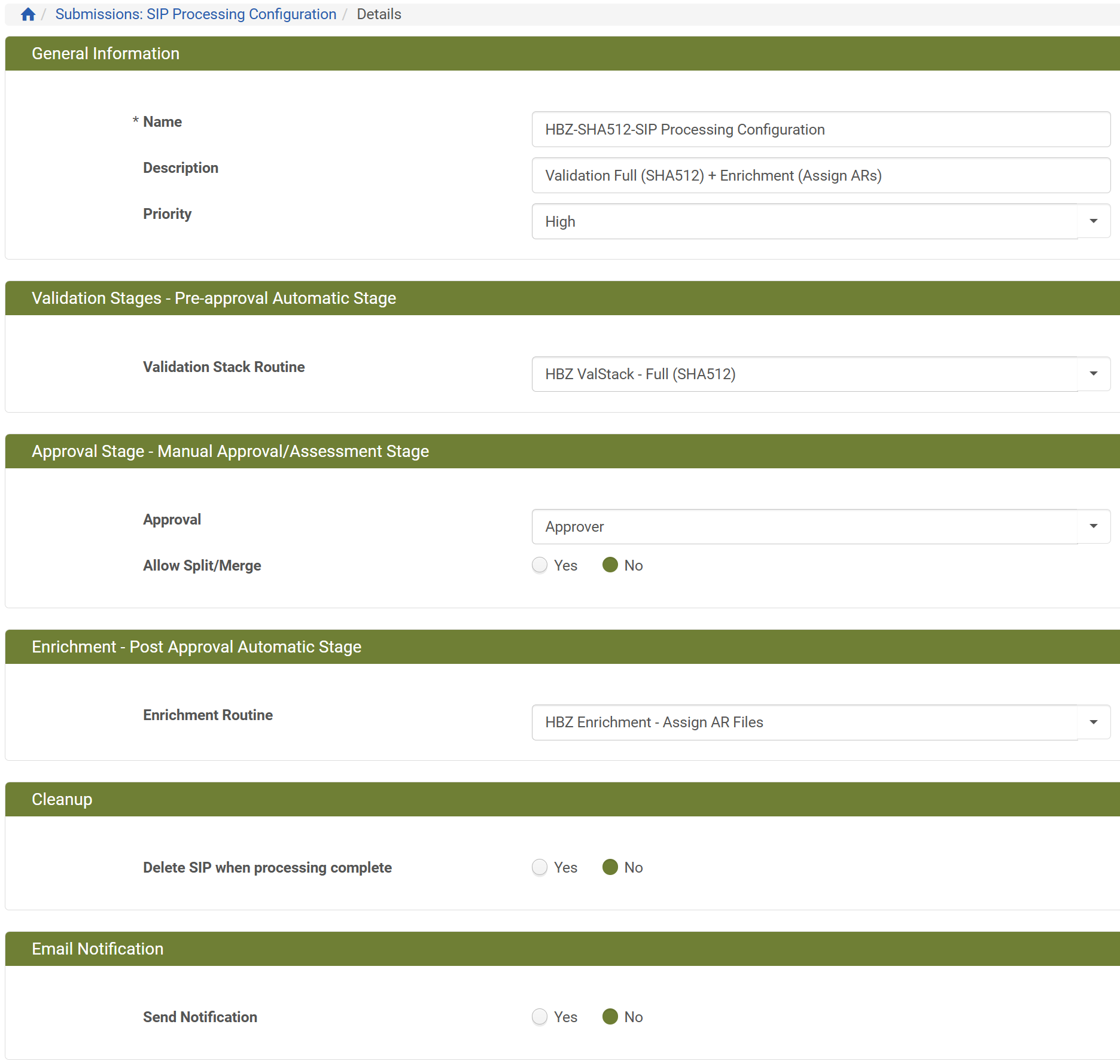Select No for Allow Split/Merge
1120x1064 pixels.
(x=610, y=565)
